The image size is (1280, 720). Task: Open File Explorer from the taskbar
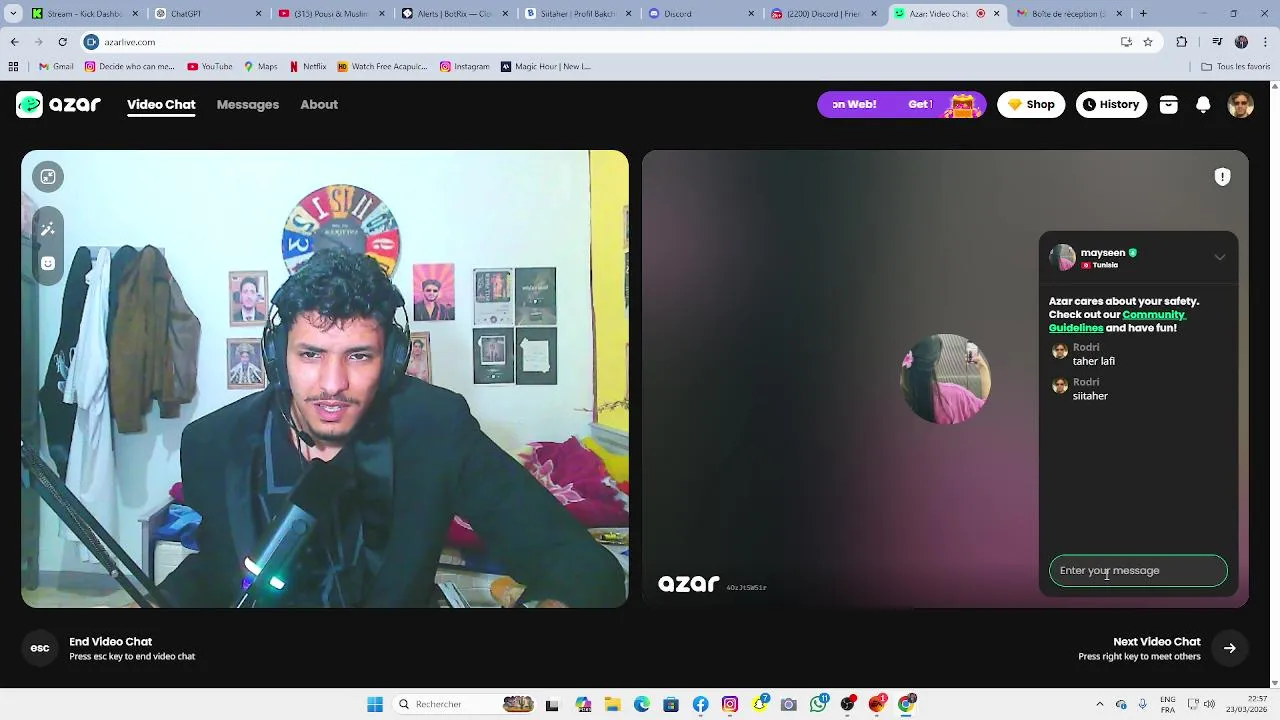coord(612,704)
